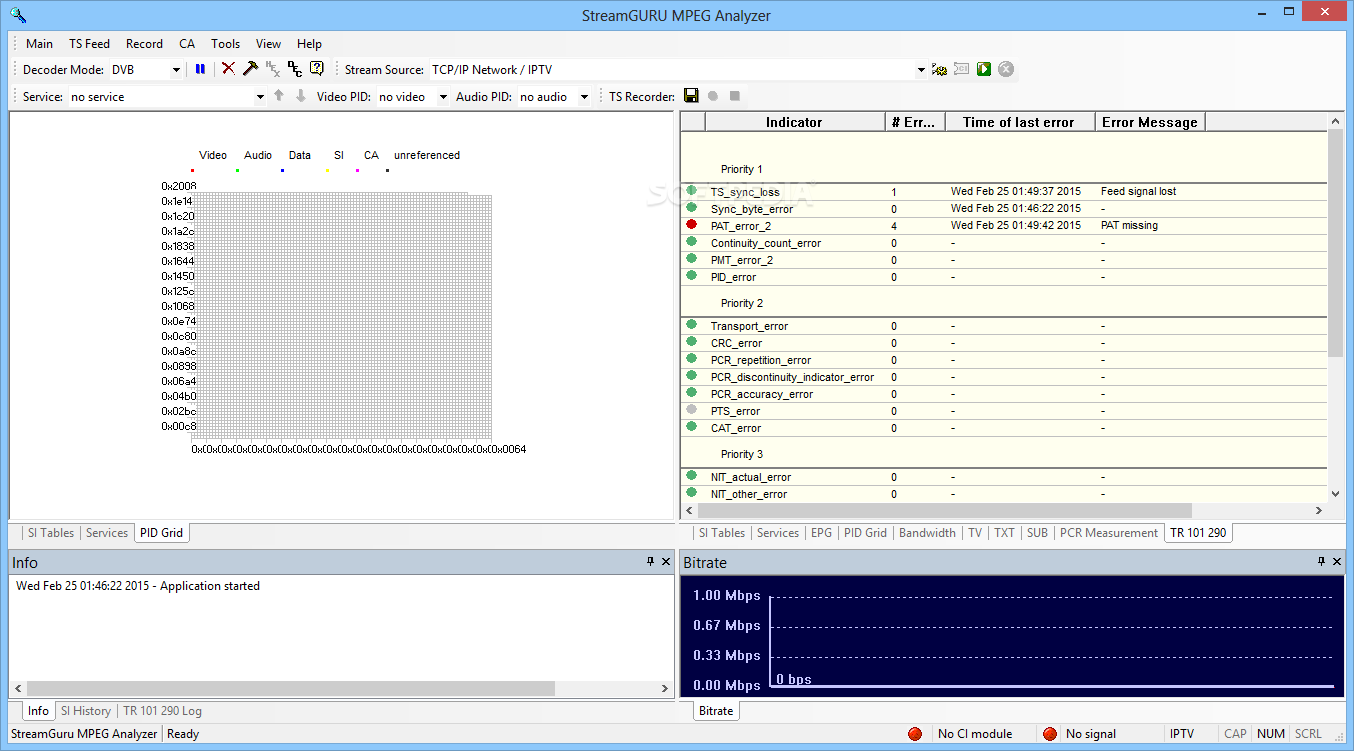Select the PCR Measurement tab
The width and height of the screenshot is (1354, 751).
point(1109,533)
